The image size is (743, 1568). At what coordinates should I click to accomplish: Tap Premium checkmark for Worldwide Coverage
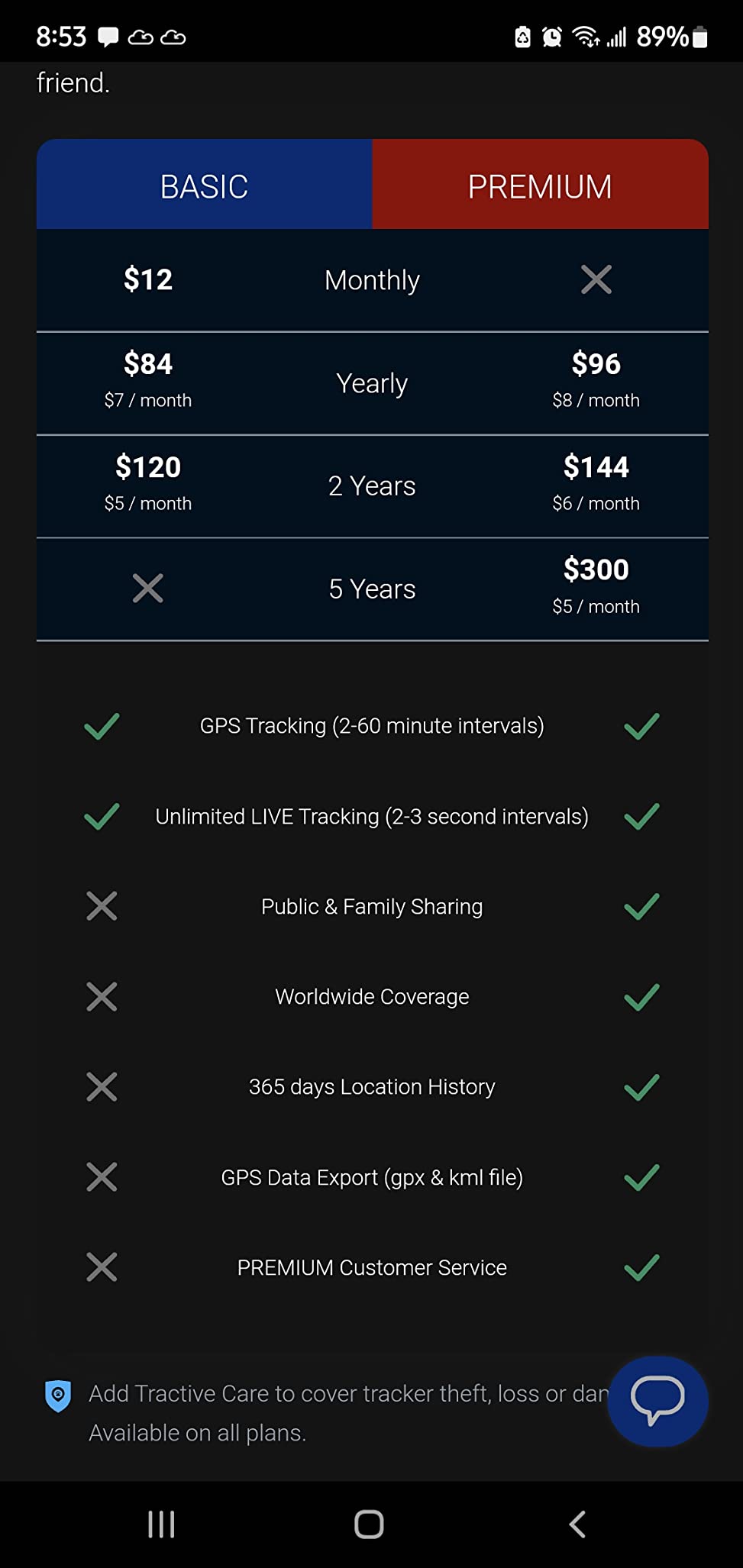pos(641,997)
